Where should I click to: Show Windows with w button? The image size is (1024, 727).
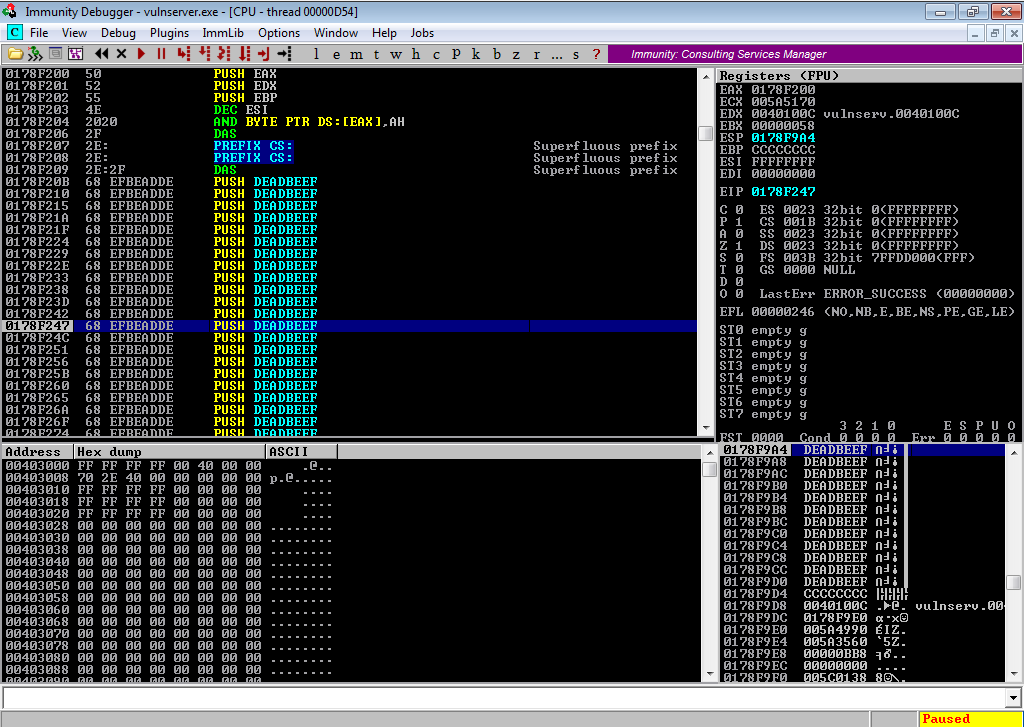click(396, 54)
